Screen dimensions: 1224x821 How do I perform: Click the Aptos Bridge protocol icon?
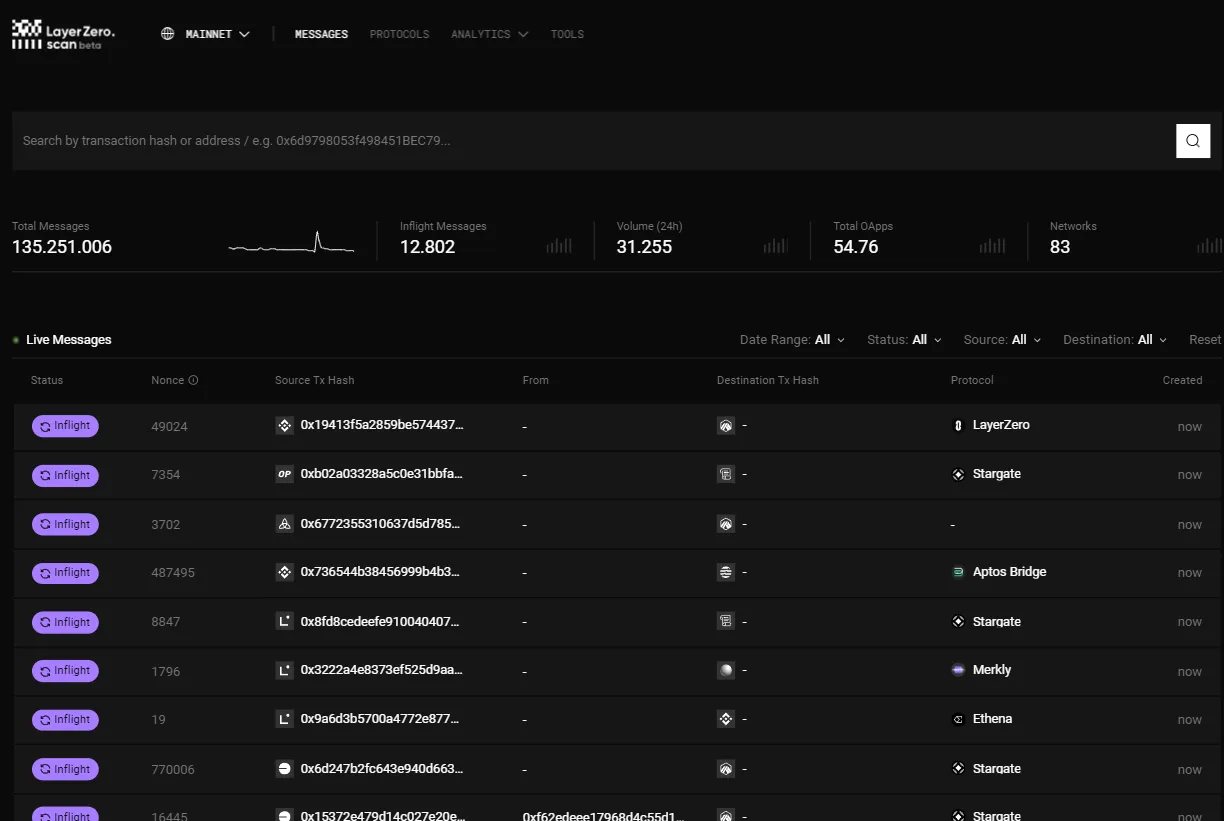click(x=959, y=572)
